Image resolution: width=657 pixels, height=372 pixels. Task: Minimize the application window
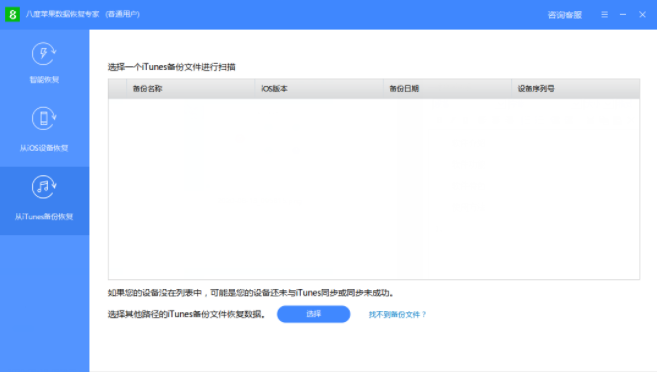pos(623,15)
